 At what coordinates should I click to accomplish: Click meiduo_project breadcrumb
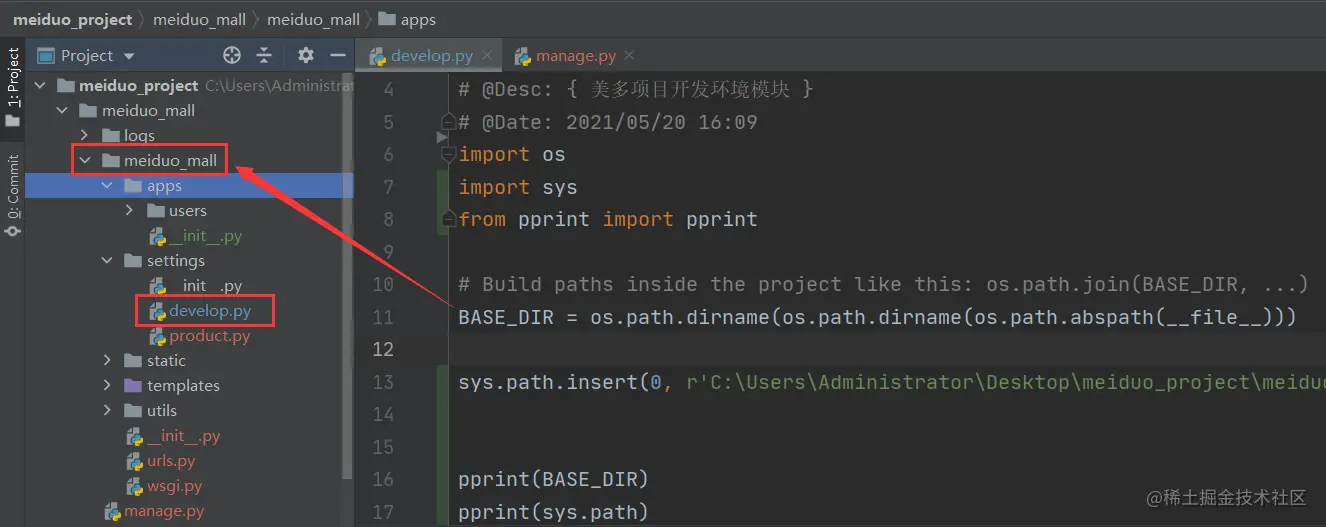[72, 19]
